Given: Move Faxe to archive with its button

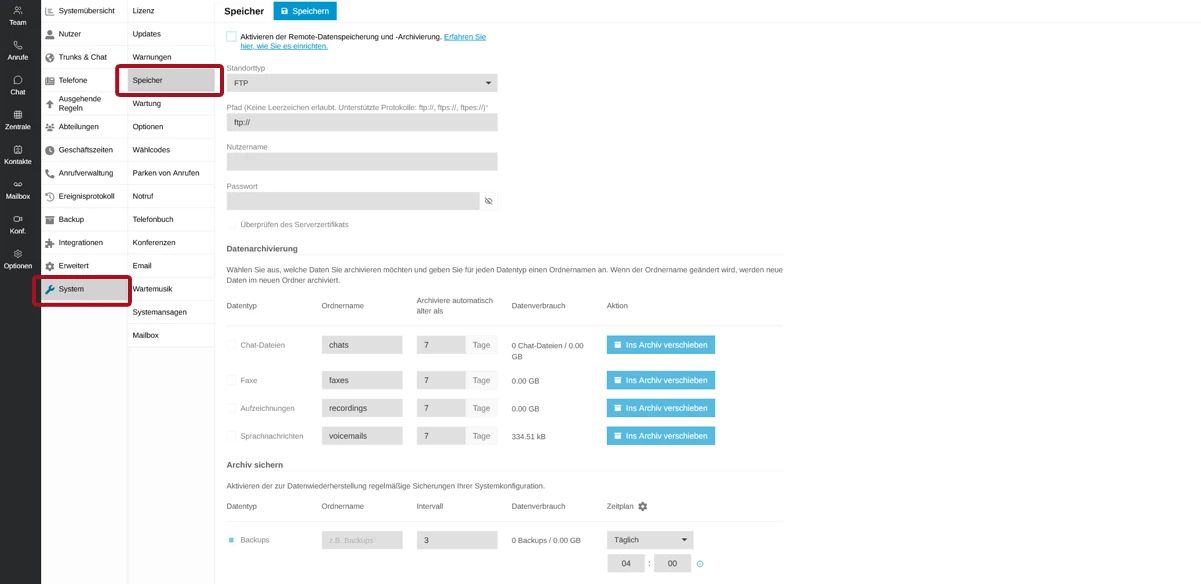Looking at the screenshot, I should pos(661,380).
